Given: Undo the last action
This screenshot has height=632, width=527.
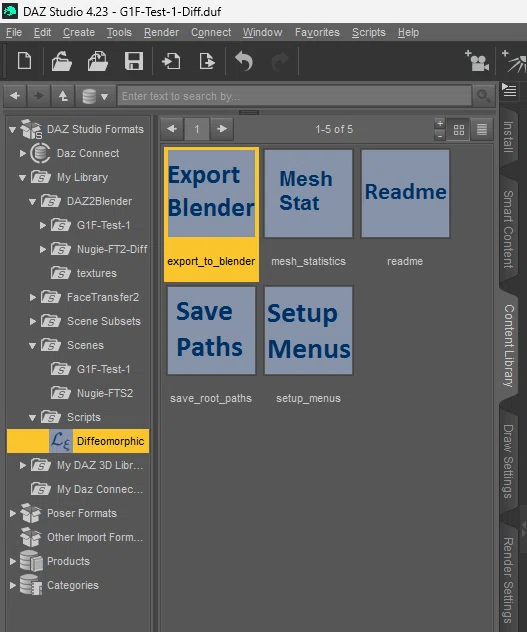Looking at the screenshot, I should click(244, 61).
